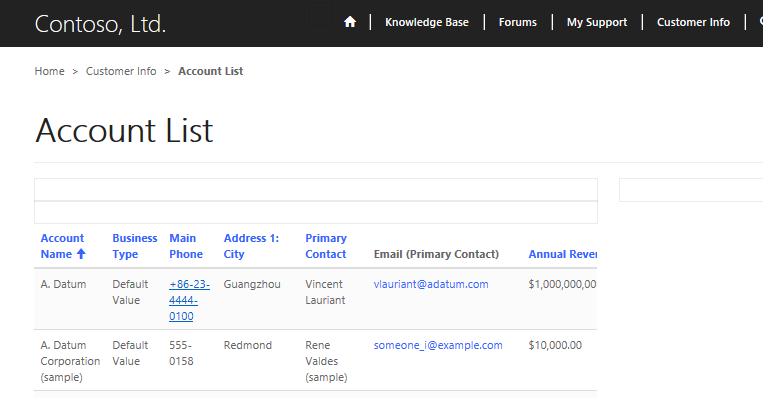Screen dimensions: 763x398
Task: Go to My Support page
Action: (x=597, y=22)
